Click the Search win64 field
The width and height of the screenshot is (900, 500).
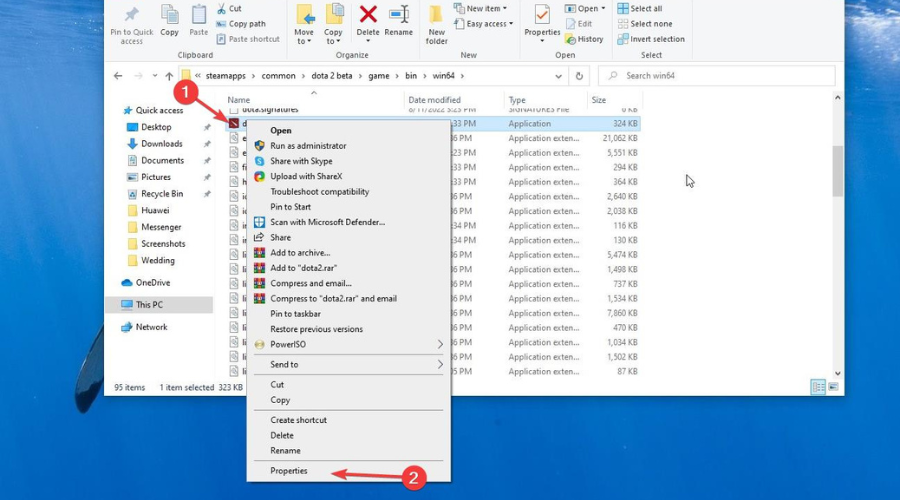coord(716,76)
